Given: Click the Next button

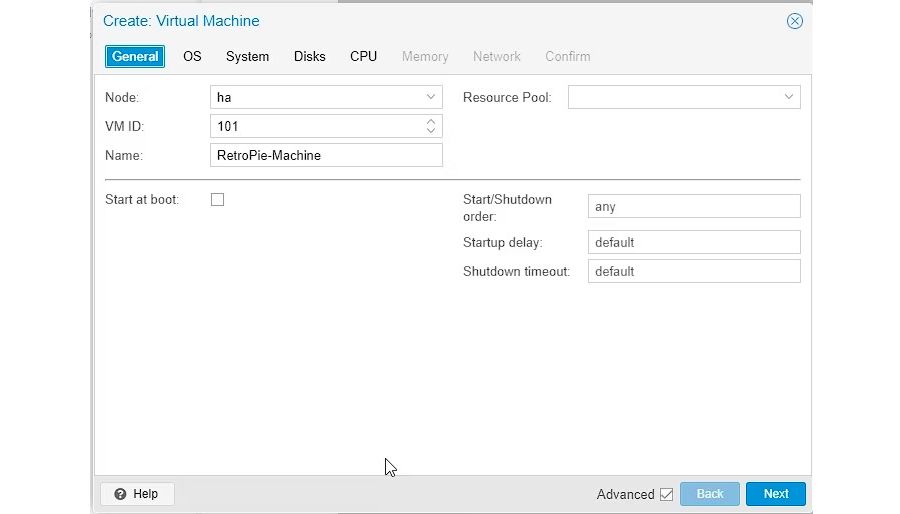Looking at the screenshot, I should click(775, 494).
